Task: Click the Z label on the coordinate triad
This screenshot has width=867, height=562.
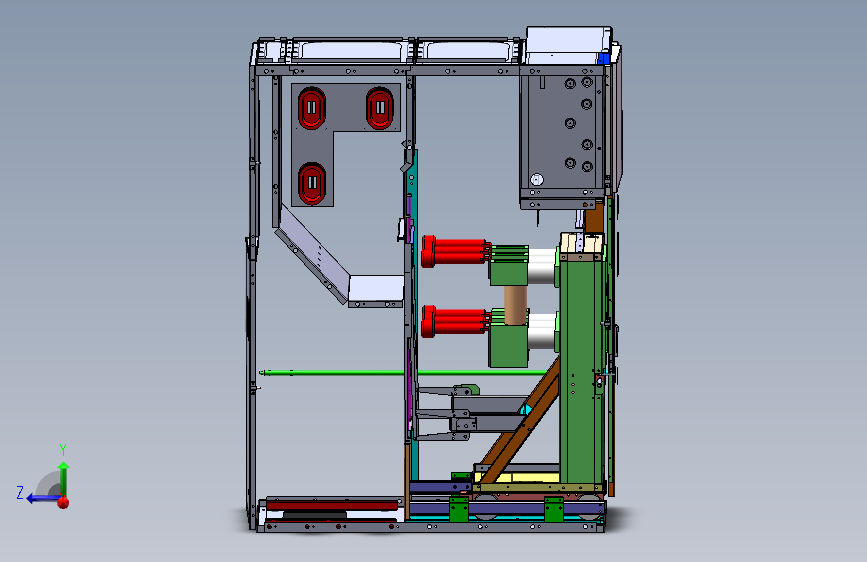Action: point(20,492)
